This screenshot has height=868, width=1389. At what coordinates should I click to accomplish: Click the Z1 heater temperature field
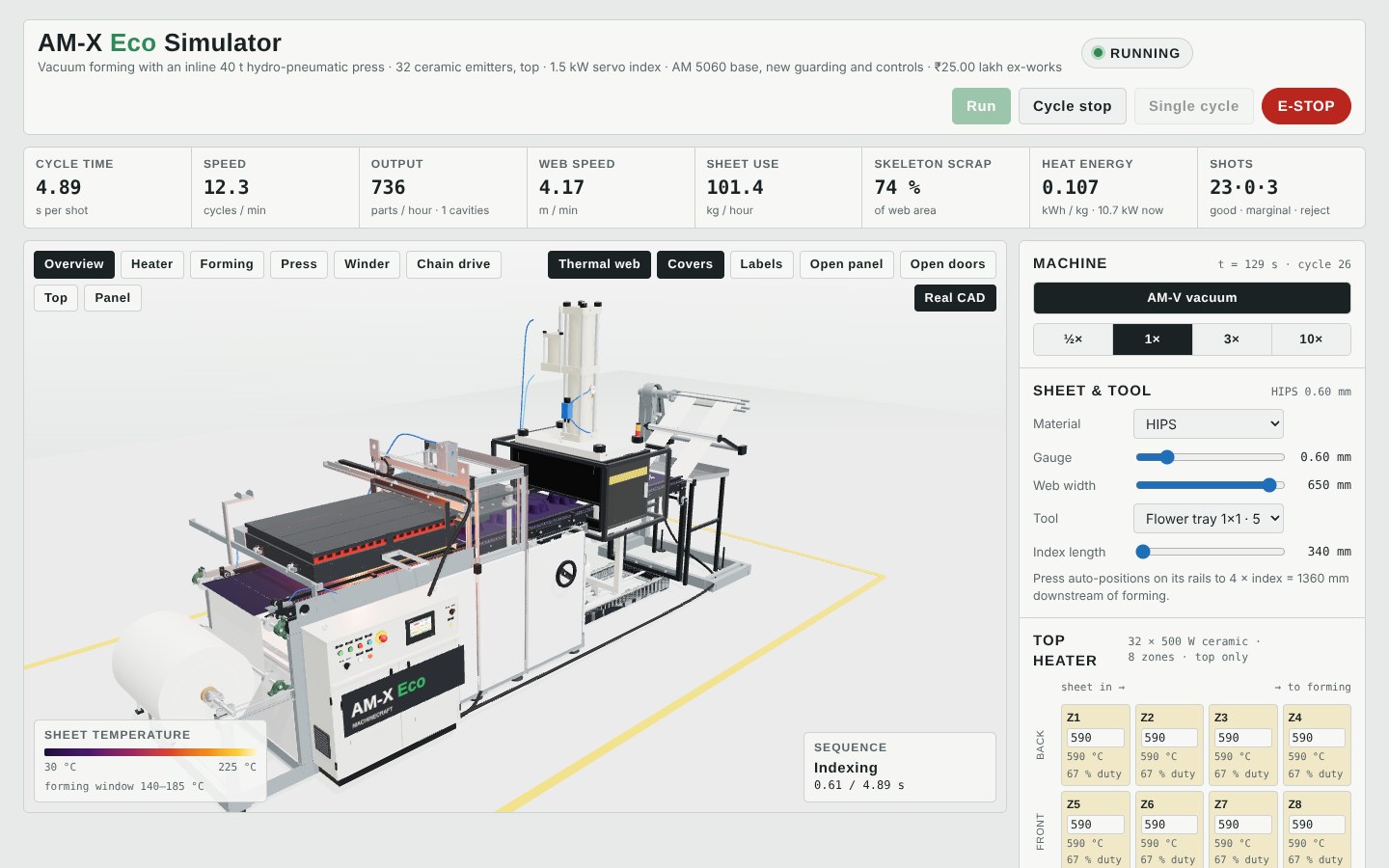1096,738
